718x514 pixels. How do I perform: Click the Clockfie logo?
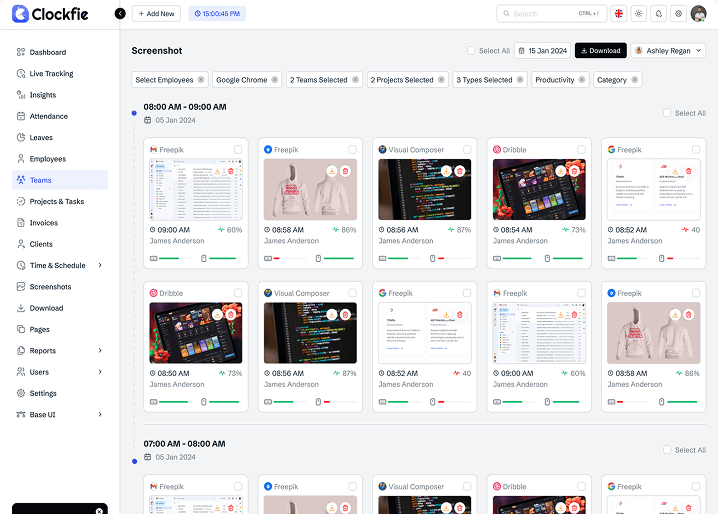click(50, 14)
